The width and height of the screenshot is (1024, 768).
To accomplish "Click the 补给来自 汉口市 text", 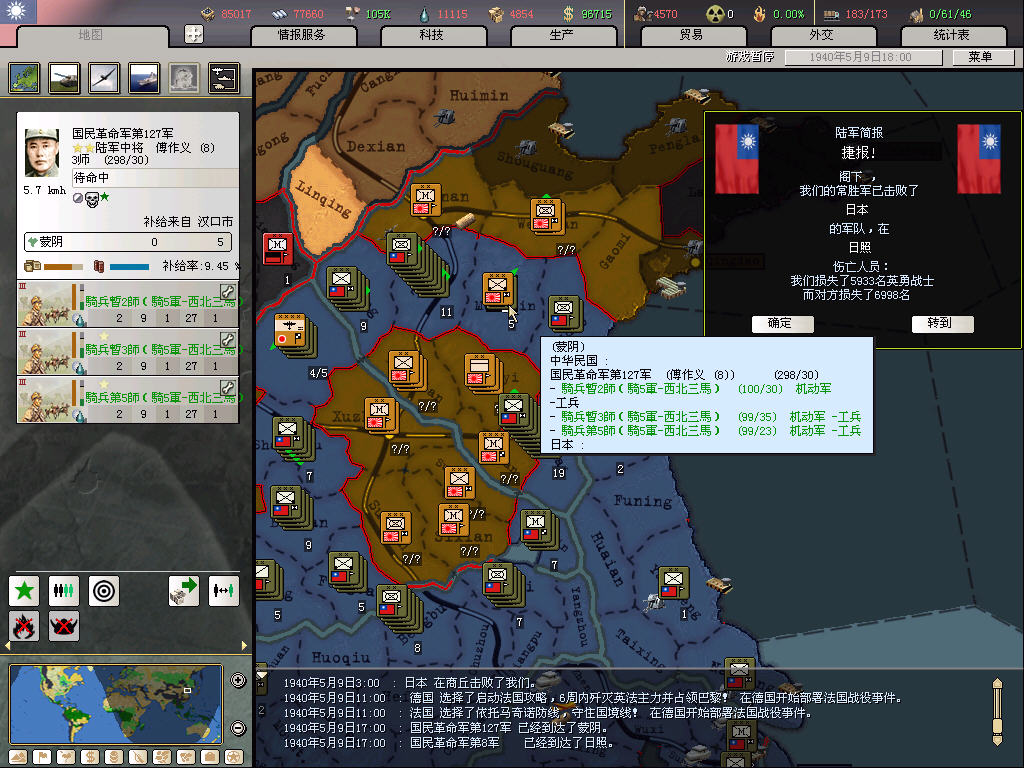I will [188, 222].
